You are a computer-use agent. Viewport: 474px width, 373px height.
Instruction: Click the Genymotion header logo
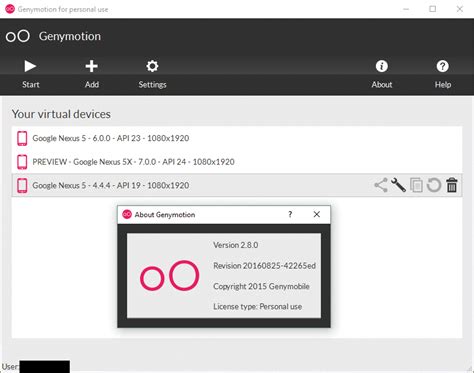click(x=18, y=36)
